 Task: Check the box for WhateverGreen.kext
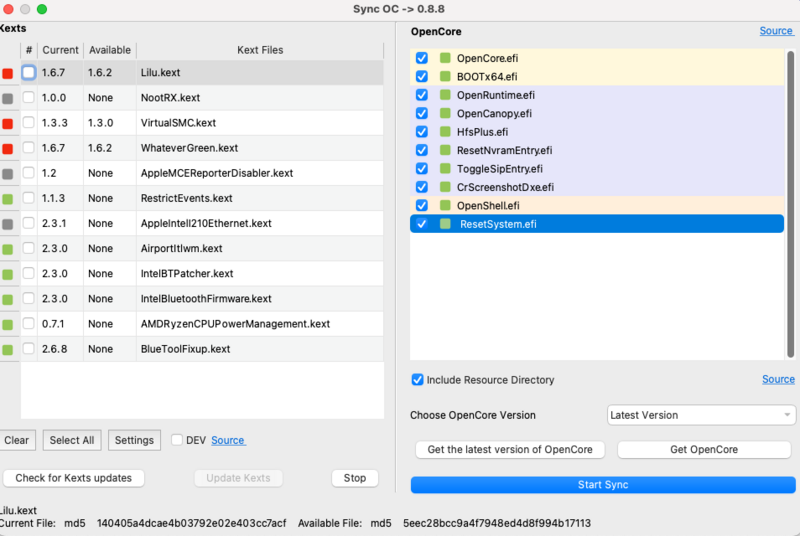(x=29, y=148)
